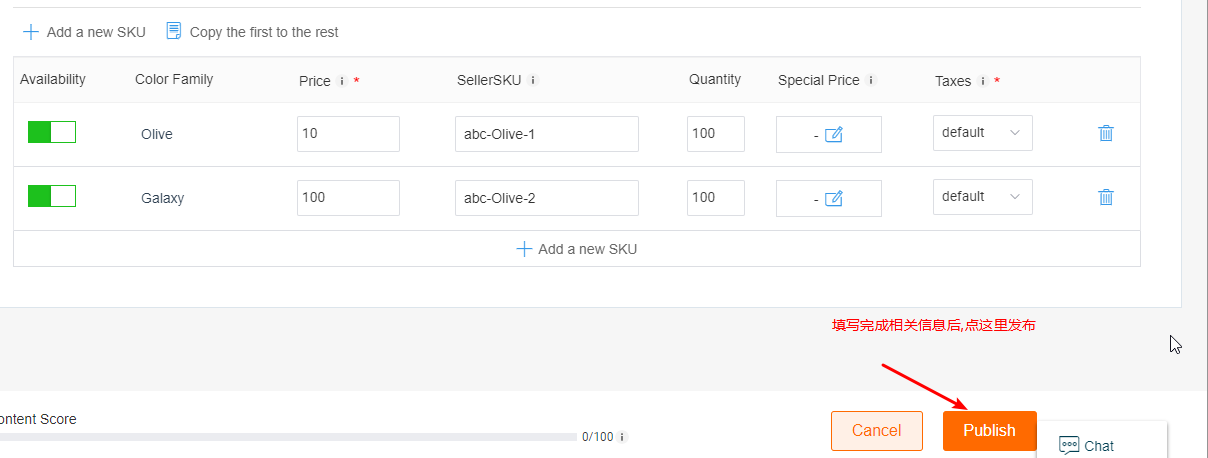
Task: Click the 0/100 score value
Action: pos(597,437)
